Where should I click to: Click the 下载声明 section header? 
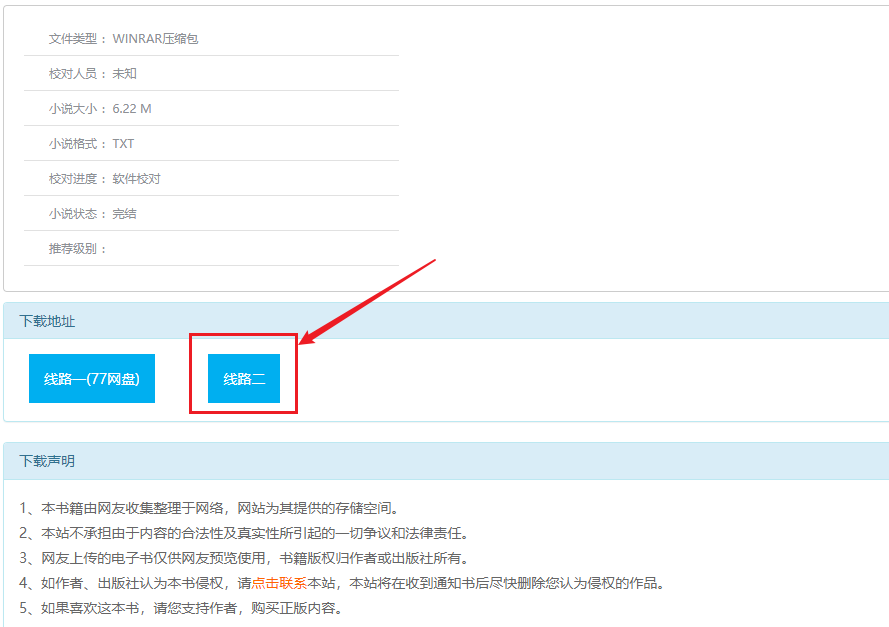coord(47,461)
